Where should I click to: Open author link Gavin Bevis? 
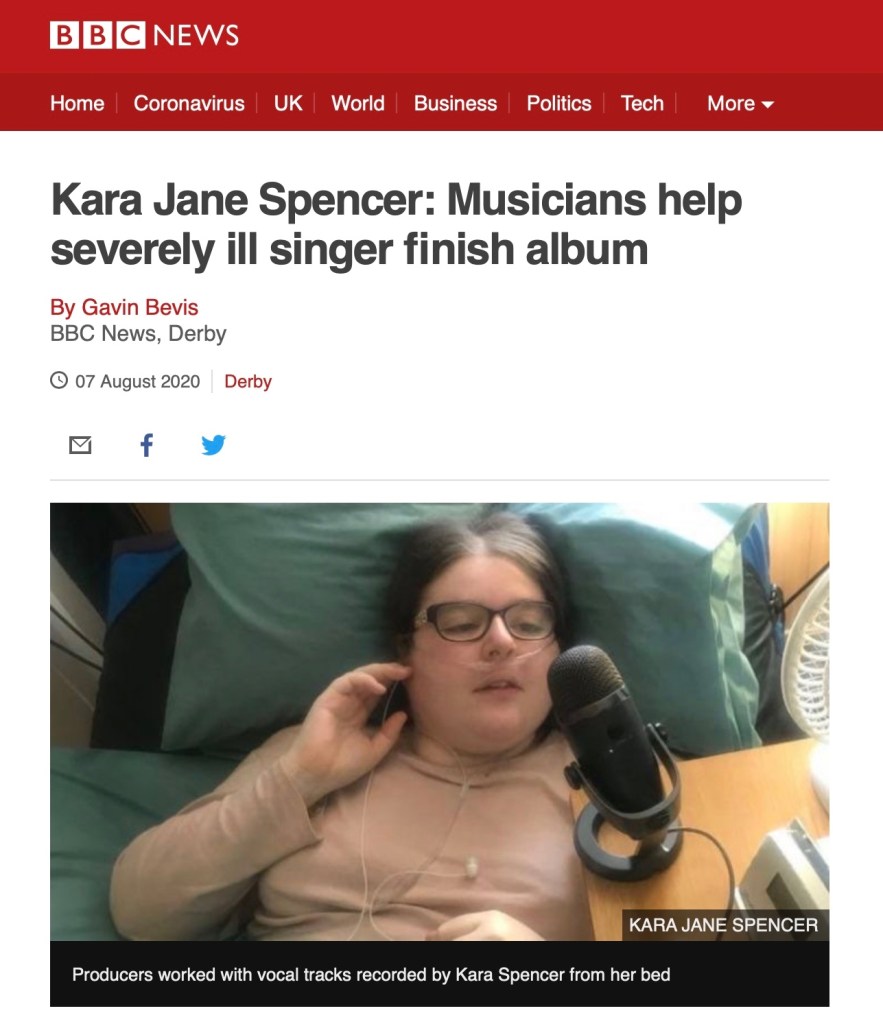[x=124, y=307]
